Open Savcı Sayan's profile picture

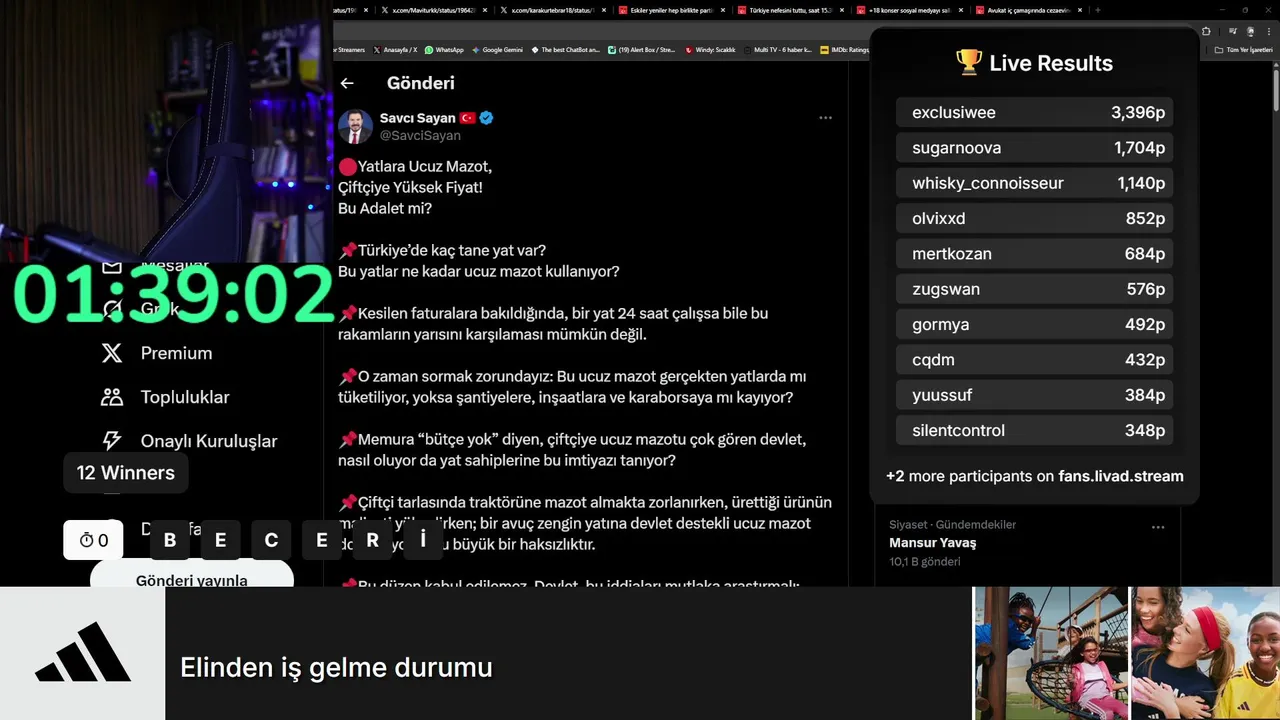coord(355,127)
